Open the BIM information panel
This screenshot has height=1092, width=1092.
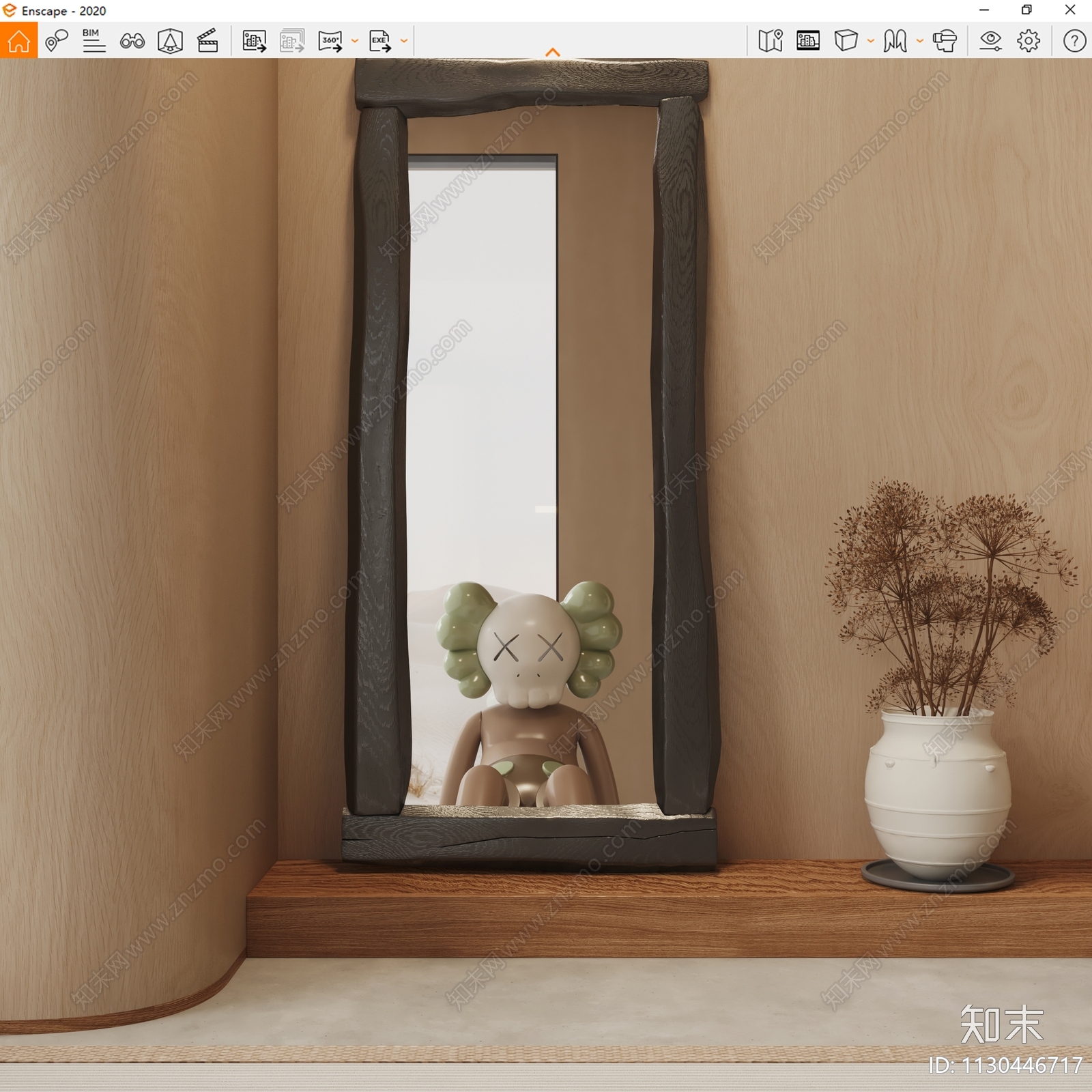click(94, 41)
